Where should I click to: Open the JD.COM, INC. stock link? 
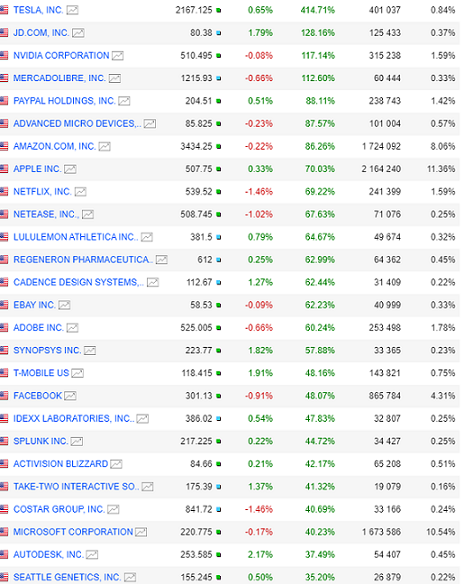[41, 33]
